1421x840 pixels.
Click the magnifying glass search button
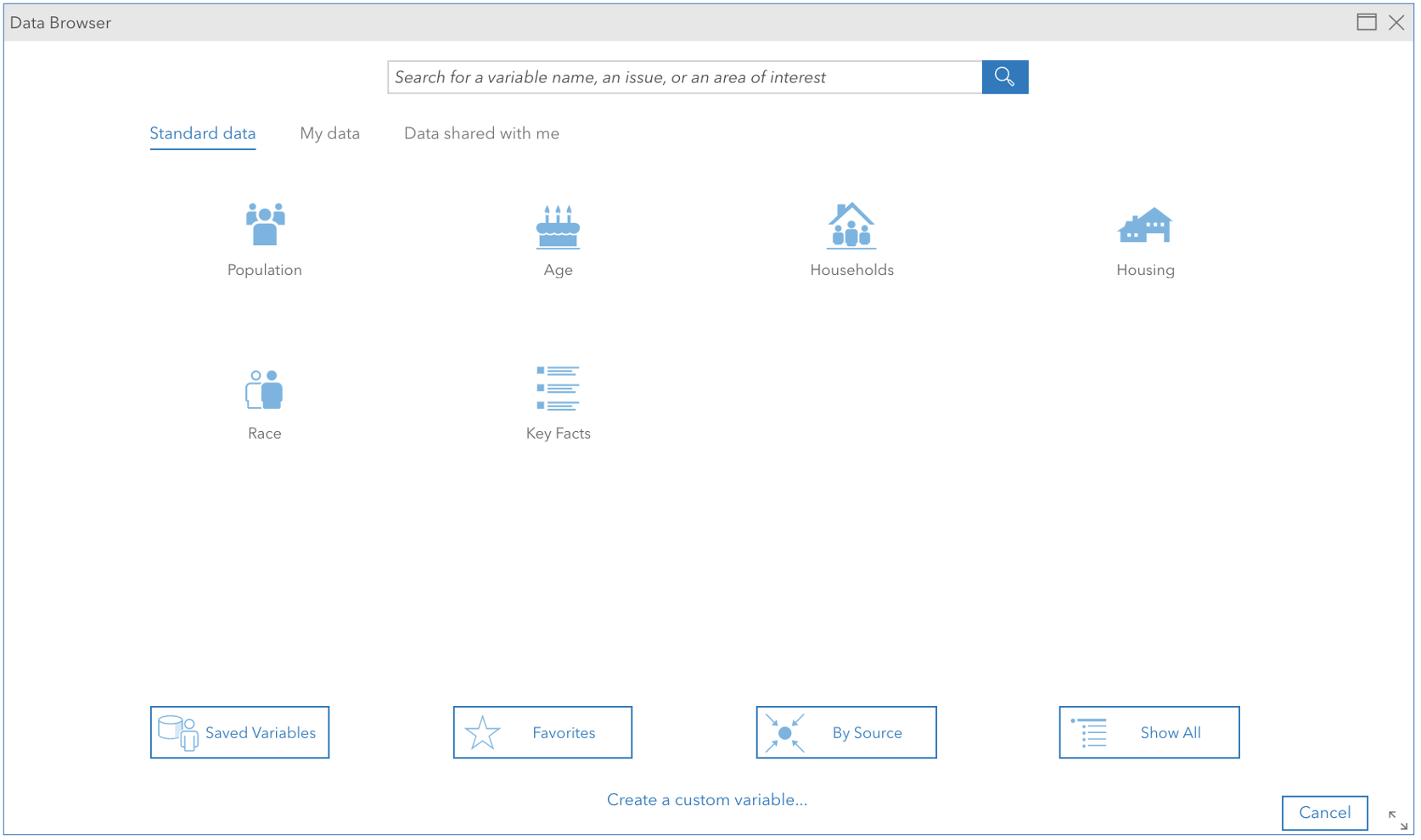[x=1005, y=77]
